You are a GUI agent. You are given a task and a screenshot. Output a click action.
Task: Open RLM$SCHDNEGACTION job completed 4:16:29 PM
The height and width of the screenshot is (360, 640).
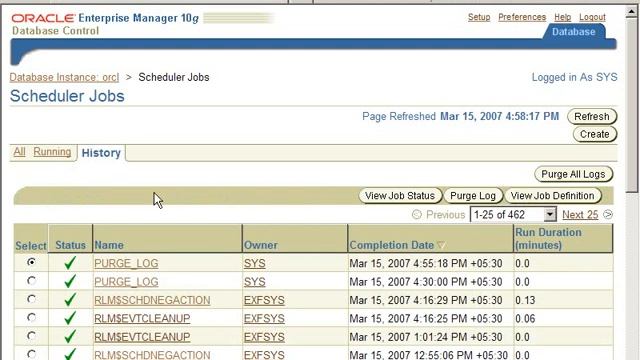pos(152,300)
